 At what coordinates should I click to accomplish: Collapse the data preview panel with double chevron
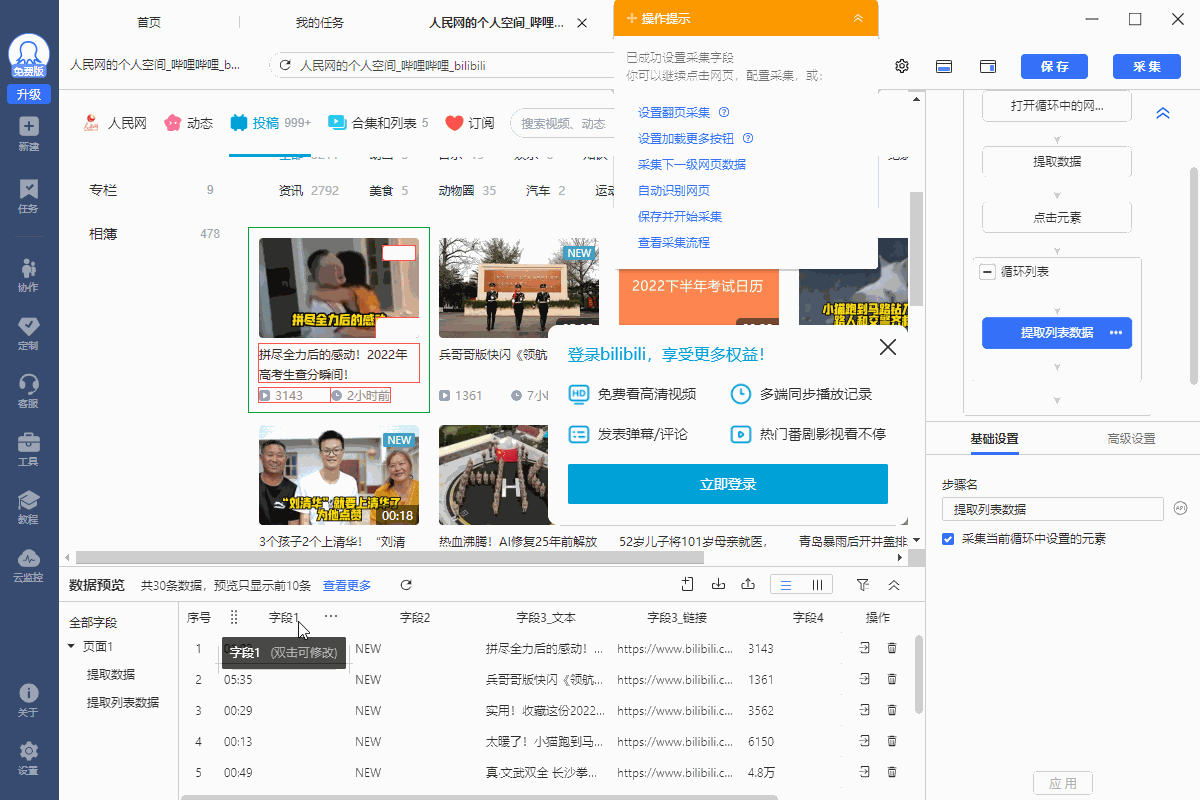click(x=894, y=585)
